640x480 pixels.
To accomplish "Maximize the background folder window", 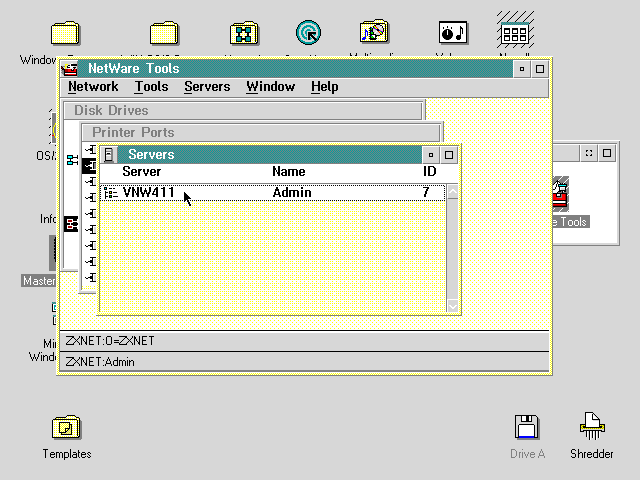I will (x=607, y=153).
